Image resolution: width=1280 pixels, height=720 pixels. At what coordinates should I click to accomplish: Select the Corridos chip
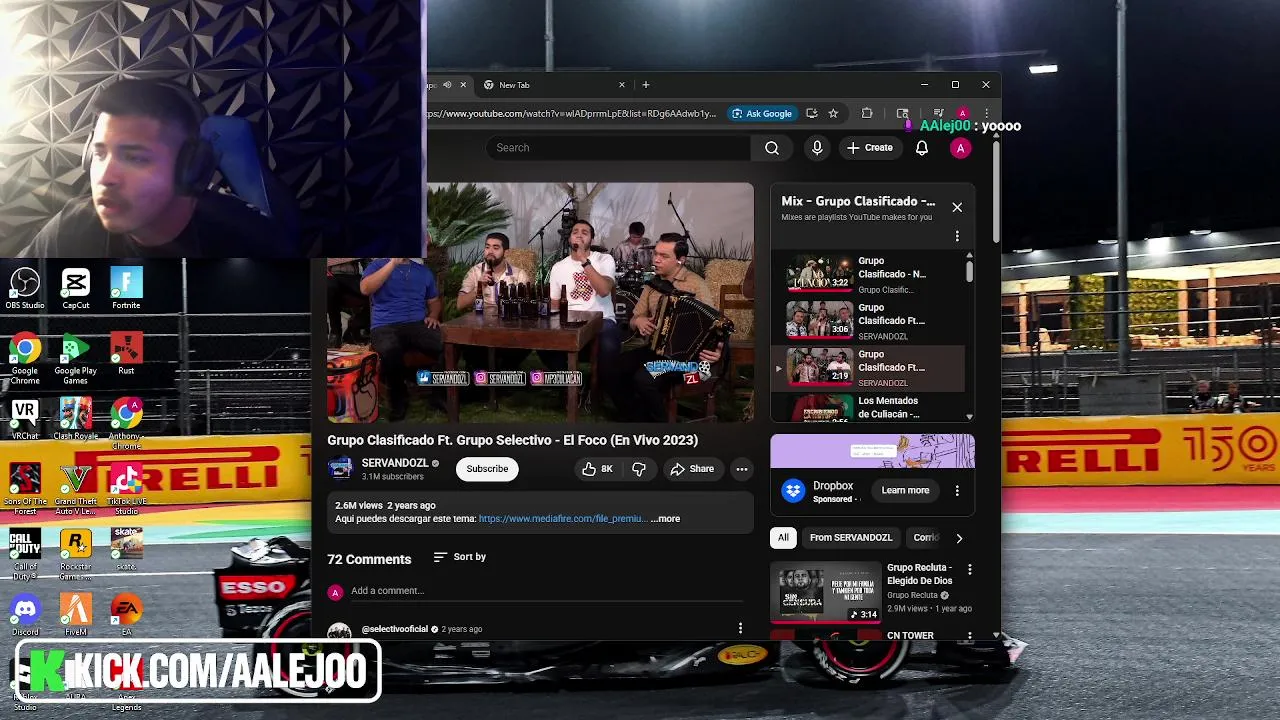[926, 538]
